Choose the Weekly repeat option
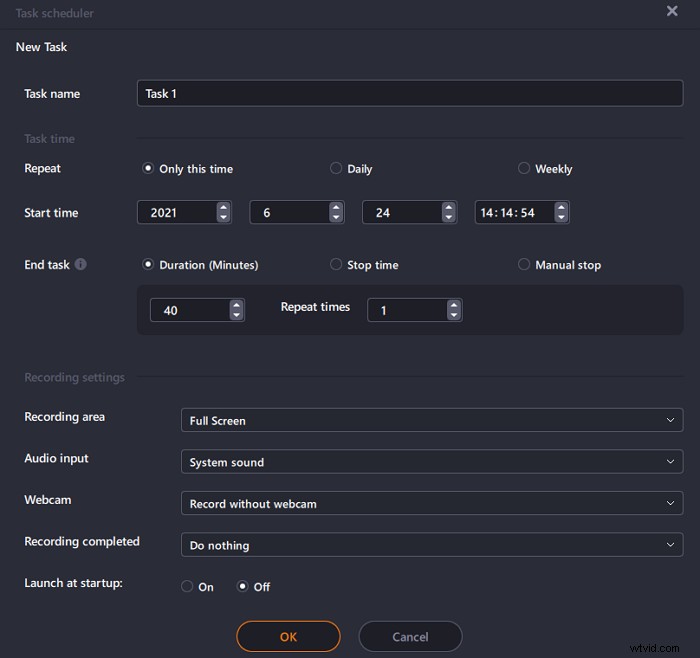Screen dimensions: 700x658 (x=524, y=169)
